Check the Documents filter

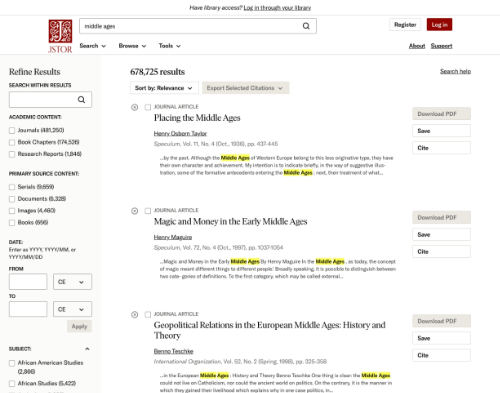(12, 199)
